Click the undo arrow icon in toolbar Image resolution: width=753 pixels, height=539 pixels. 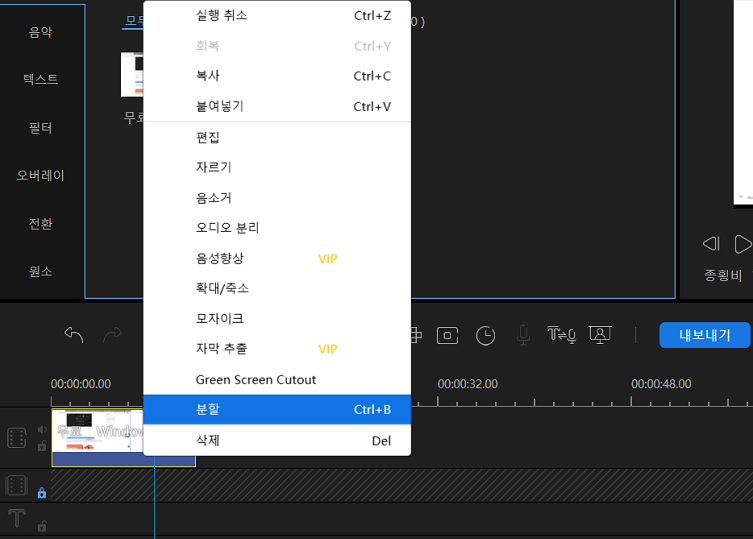74,335
